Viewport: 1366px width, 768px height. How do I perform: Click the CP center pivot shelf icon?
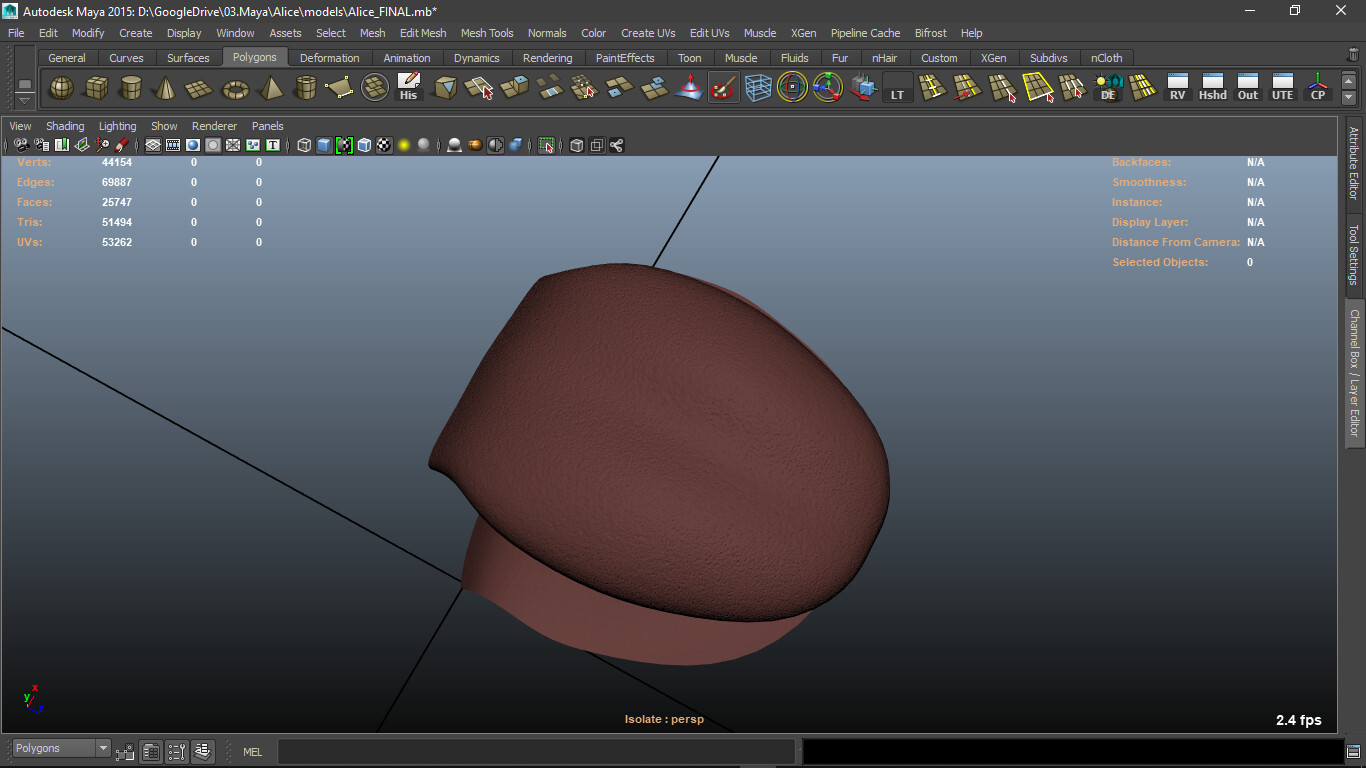click(1318, 88)
